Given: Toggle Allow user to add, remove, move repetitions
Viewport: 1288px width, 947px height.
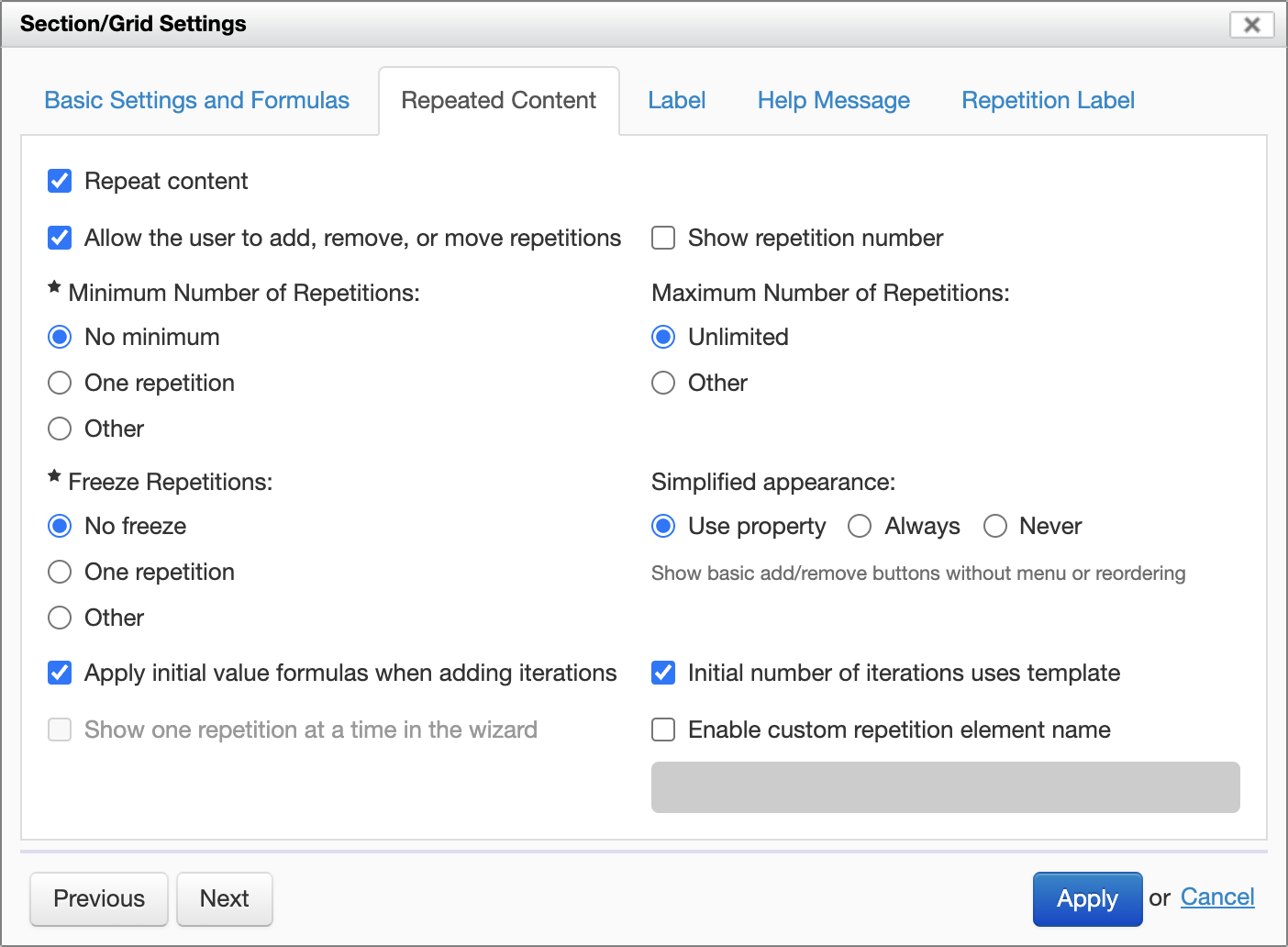Looking at the screenshot, I should [x=60, y=238].
